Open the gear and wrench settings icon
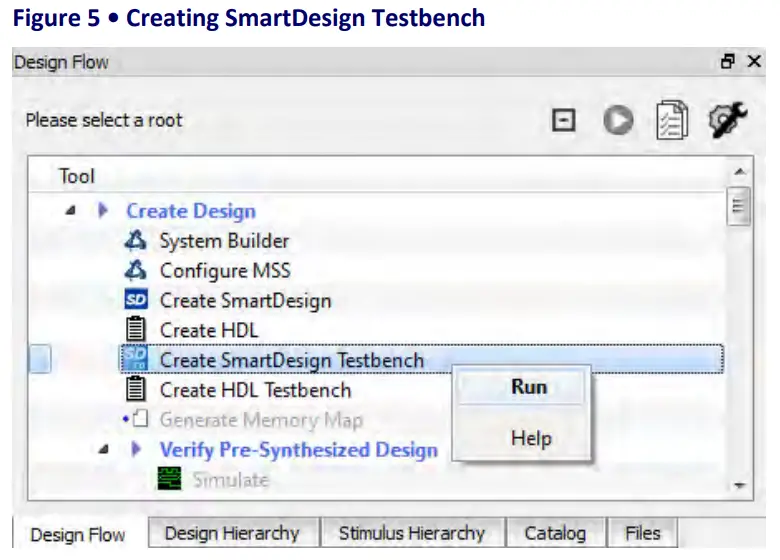Viewport: 780px width, 560px height. coord(728,120)
